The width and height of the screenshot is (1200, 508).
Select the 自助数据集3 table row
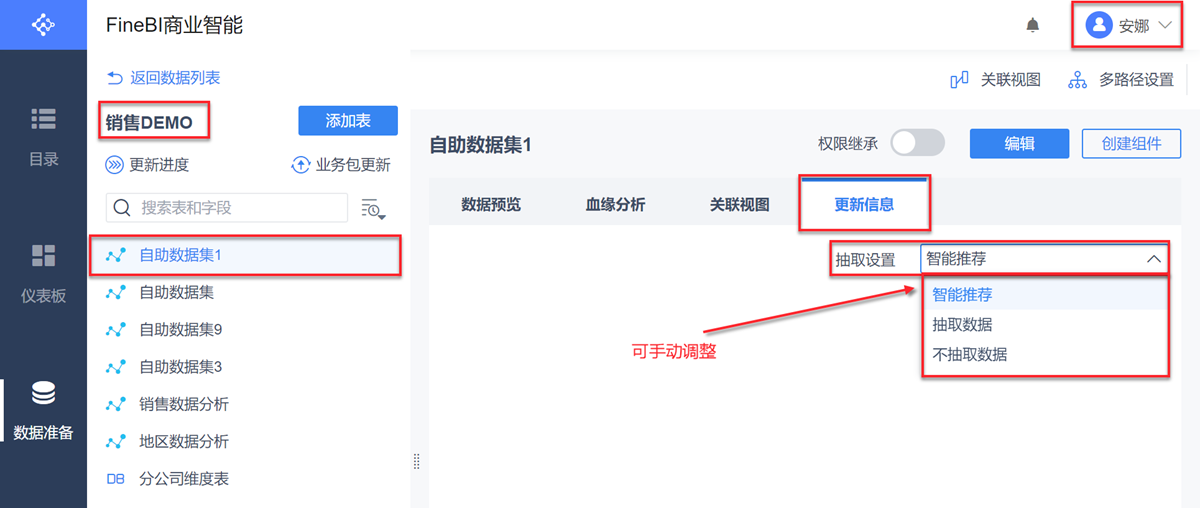249,367
